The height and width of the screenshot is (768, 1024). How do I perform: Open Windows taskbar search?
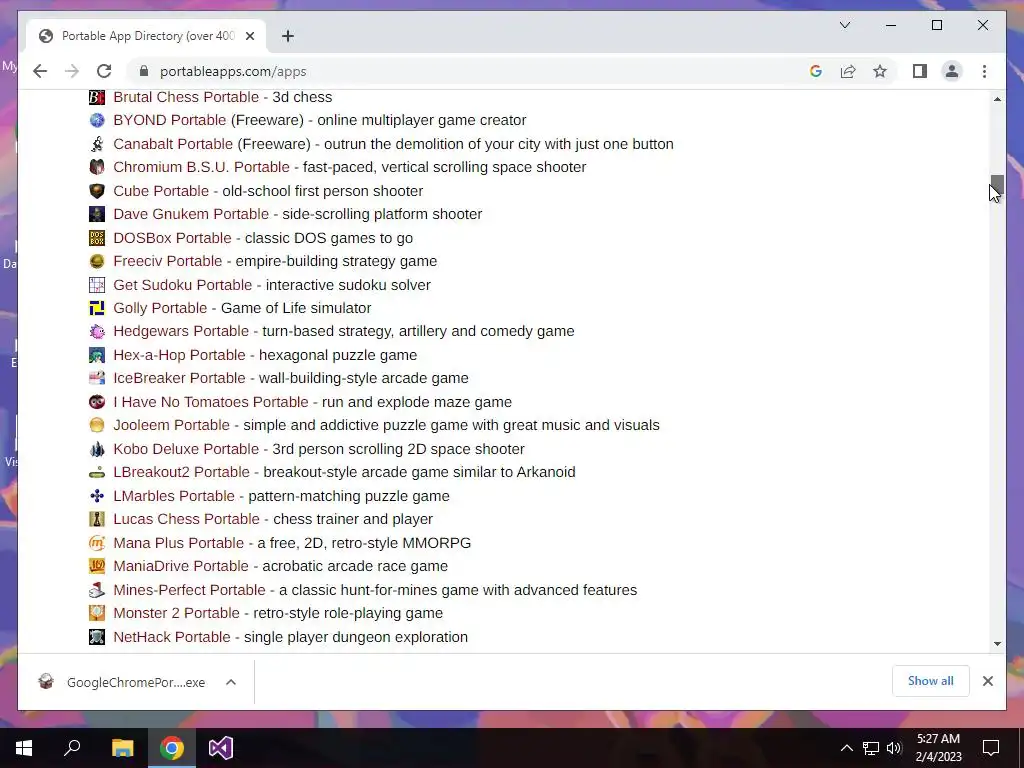coord(72,748)
